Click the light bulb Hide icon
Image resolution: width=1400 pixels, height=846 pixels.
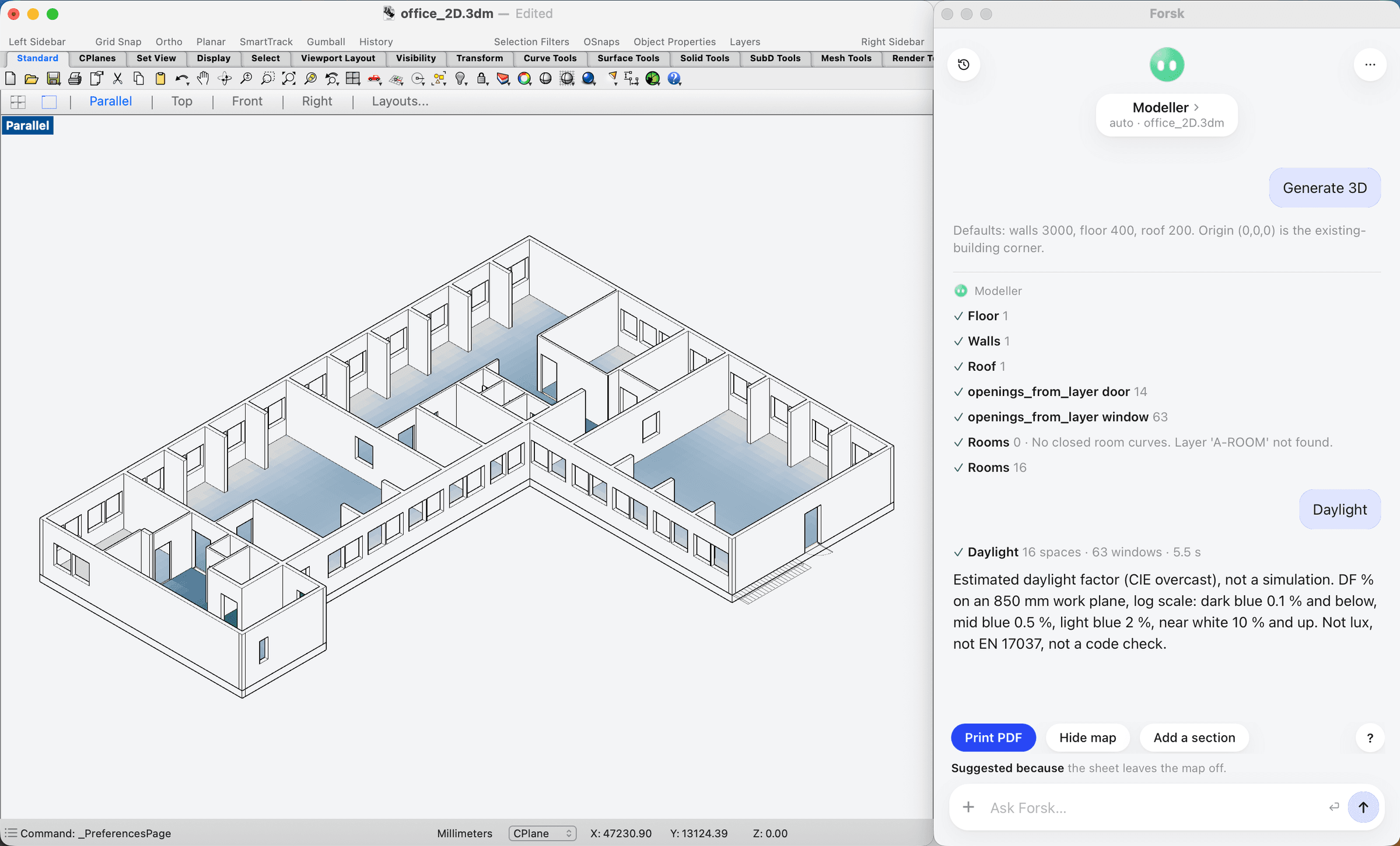(461, 79)
